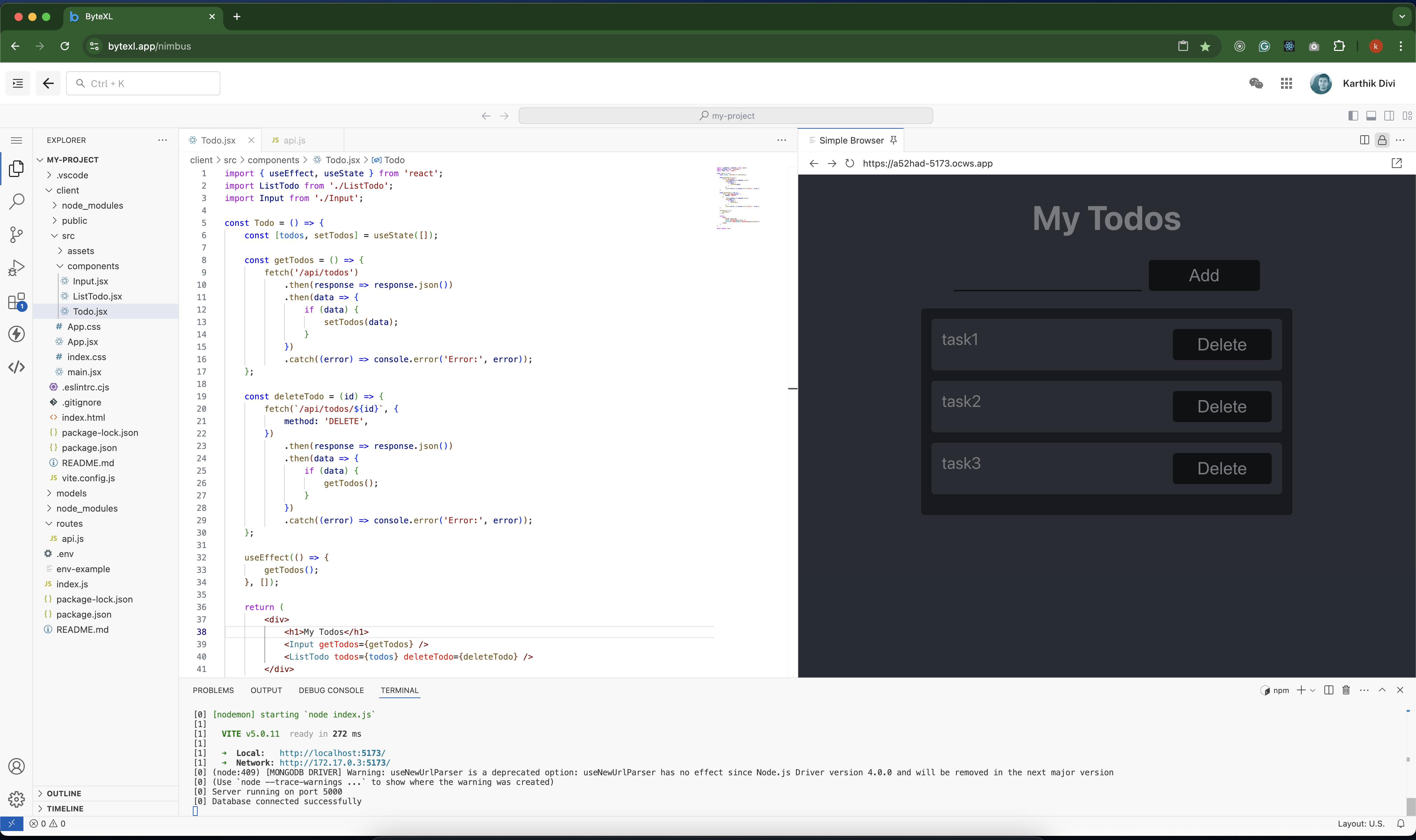Open the localhost:5173 link in terminal
Screen dimensions: 1416x840
[332, 753]
